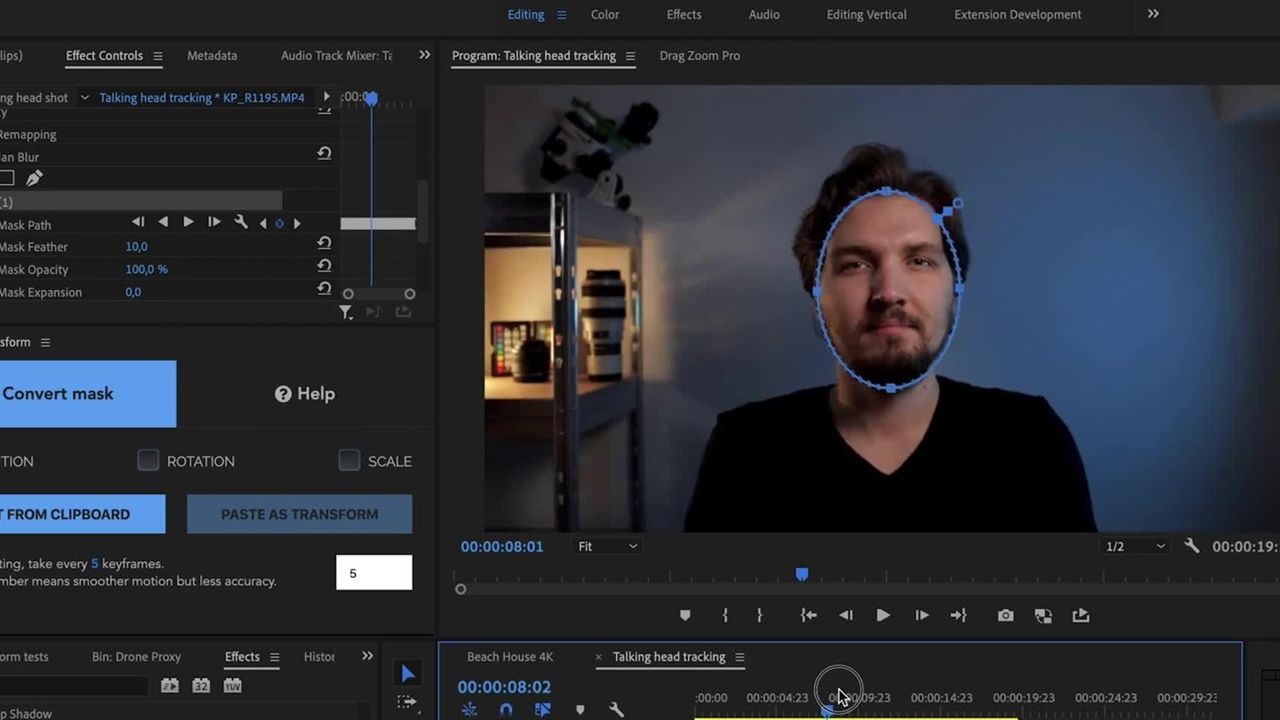Open the timeline settings wrench icon

click(x=617, y=709)
